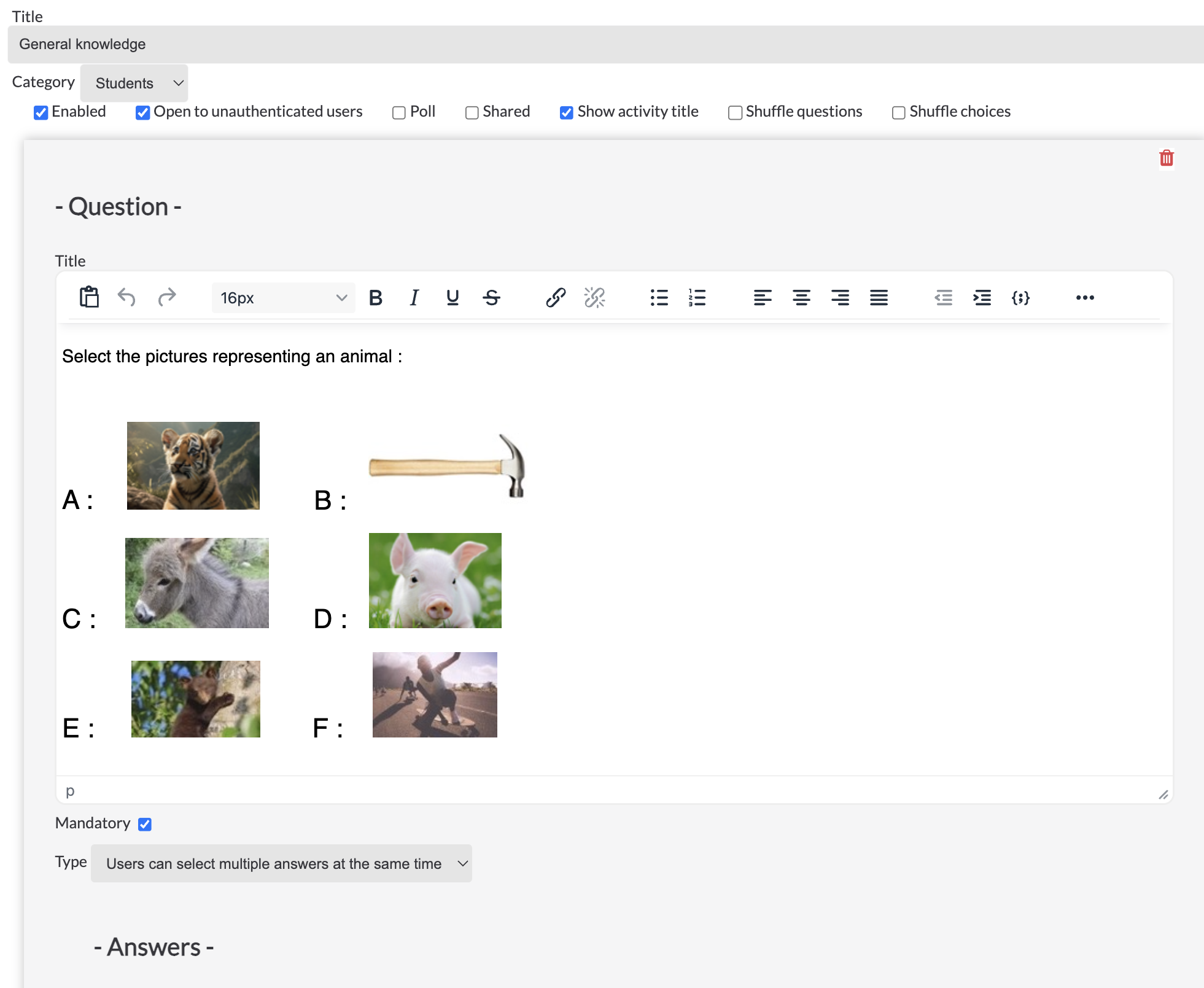
Task: Click the paste clipboard icon
Action: click(x=89, y=298)
